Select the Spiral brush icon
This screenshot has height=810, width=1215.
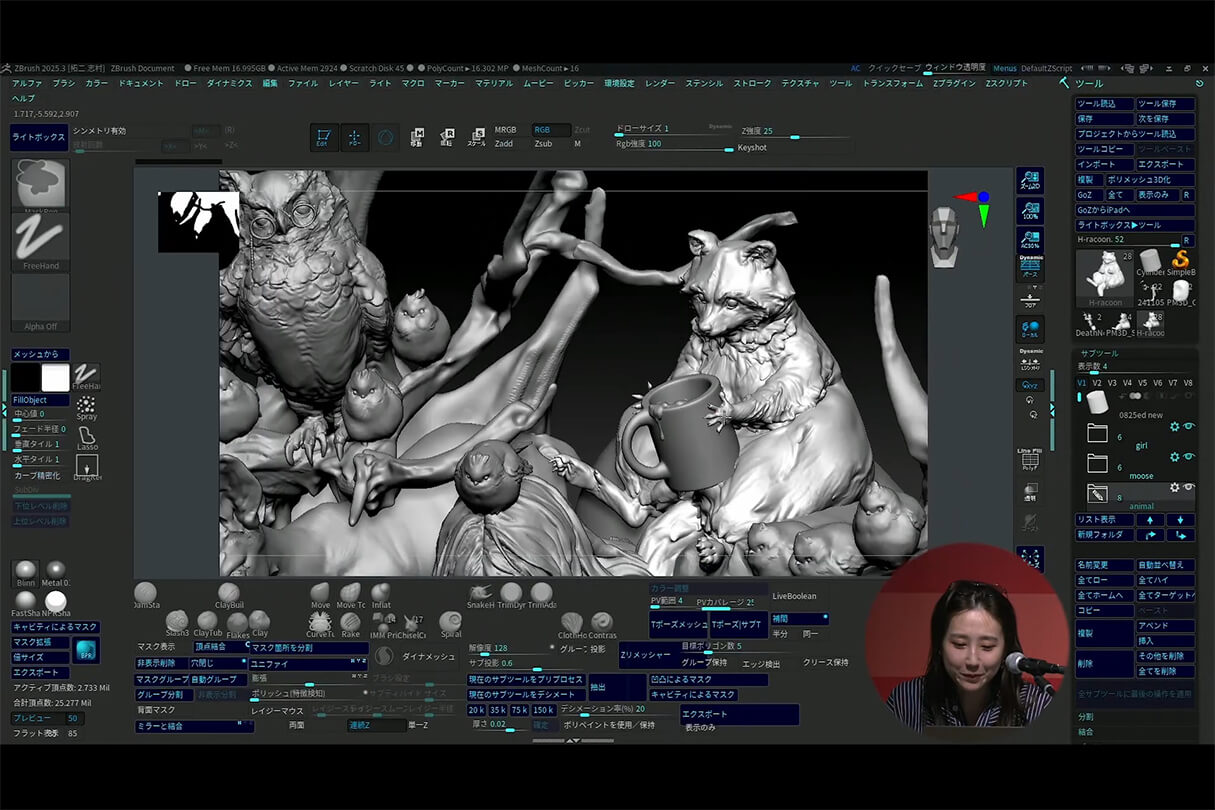(451, 622)
